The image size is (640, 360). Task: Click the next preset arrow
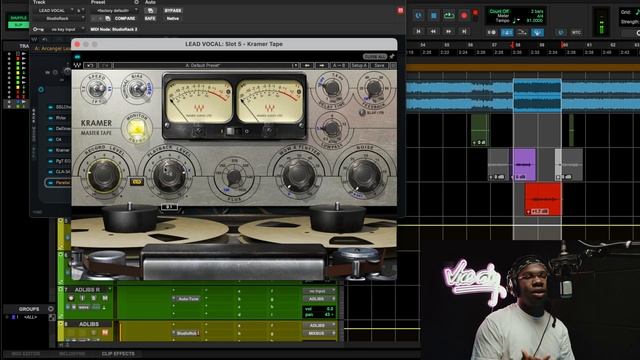322,65
